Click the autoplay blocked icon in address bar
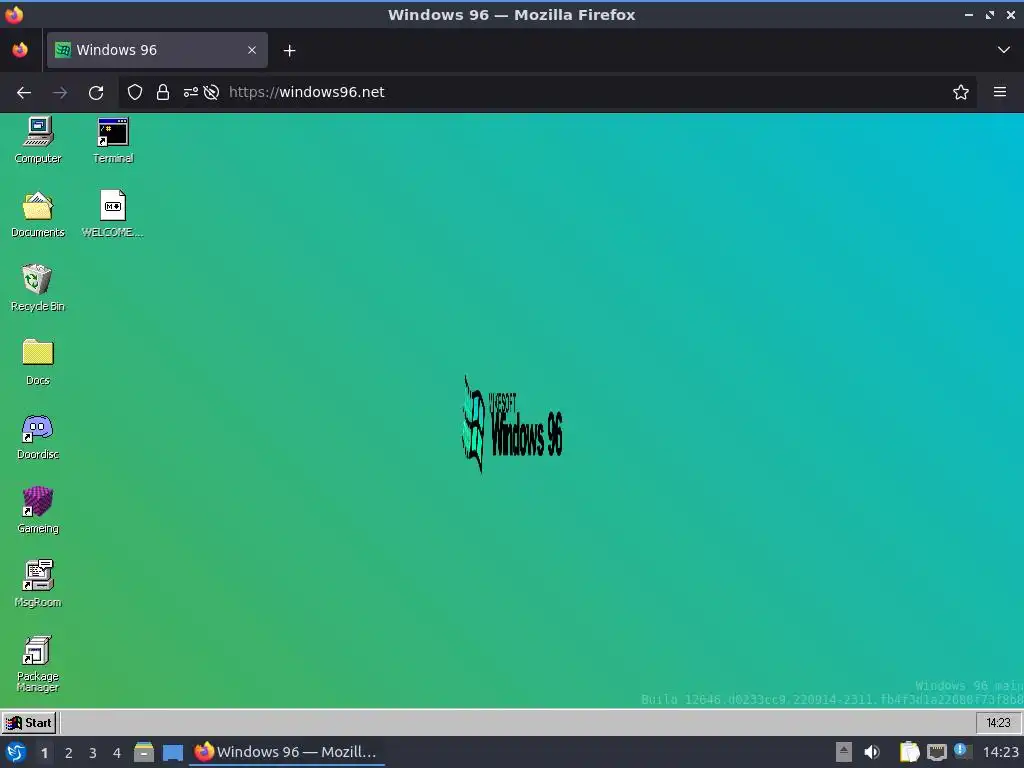 211,92
